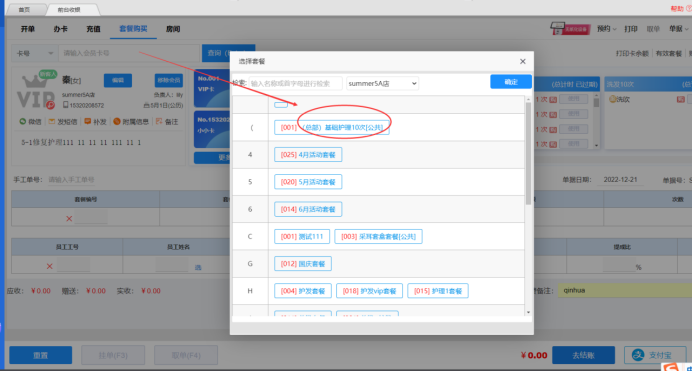Click the qinhua remarks field
Screen dimensions: 692x372
(624, 290)
